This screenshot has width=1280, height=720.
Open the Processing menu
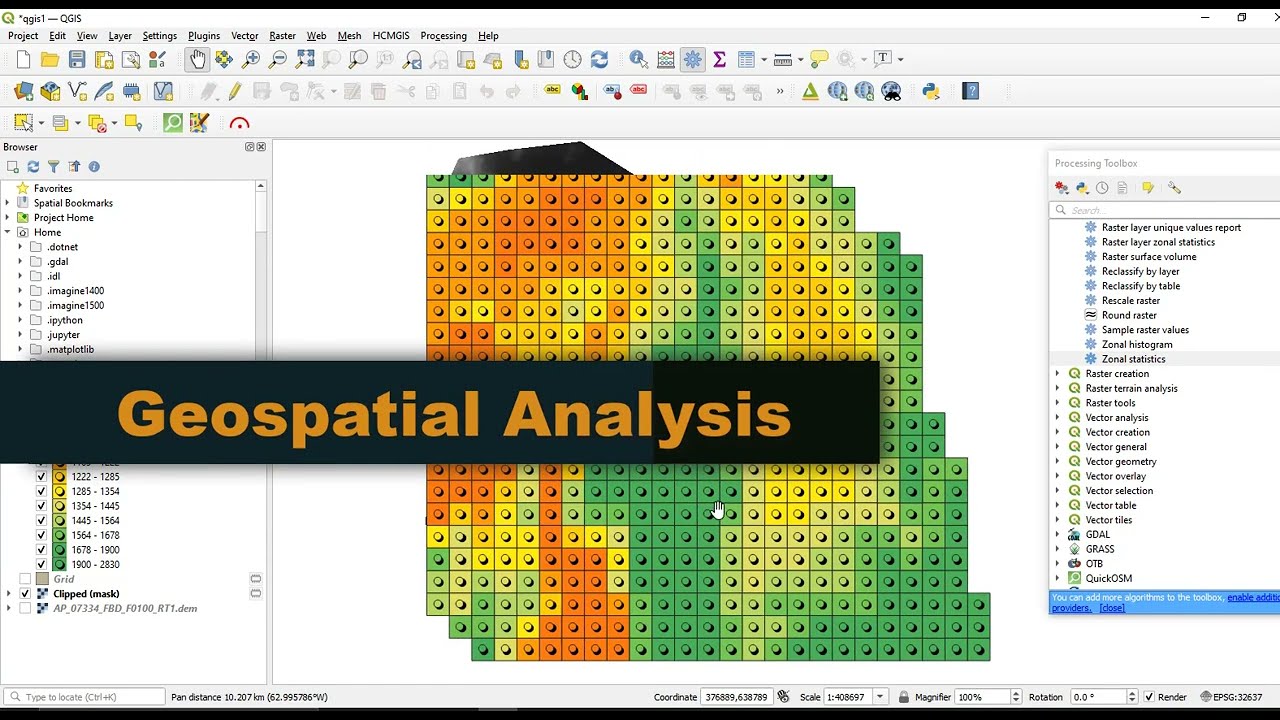(444, 36)
